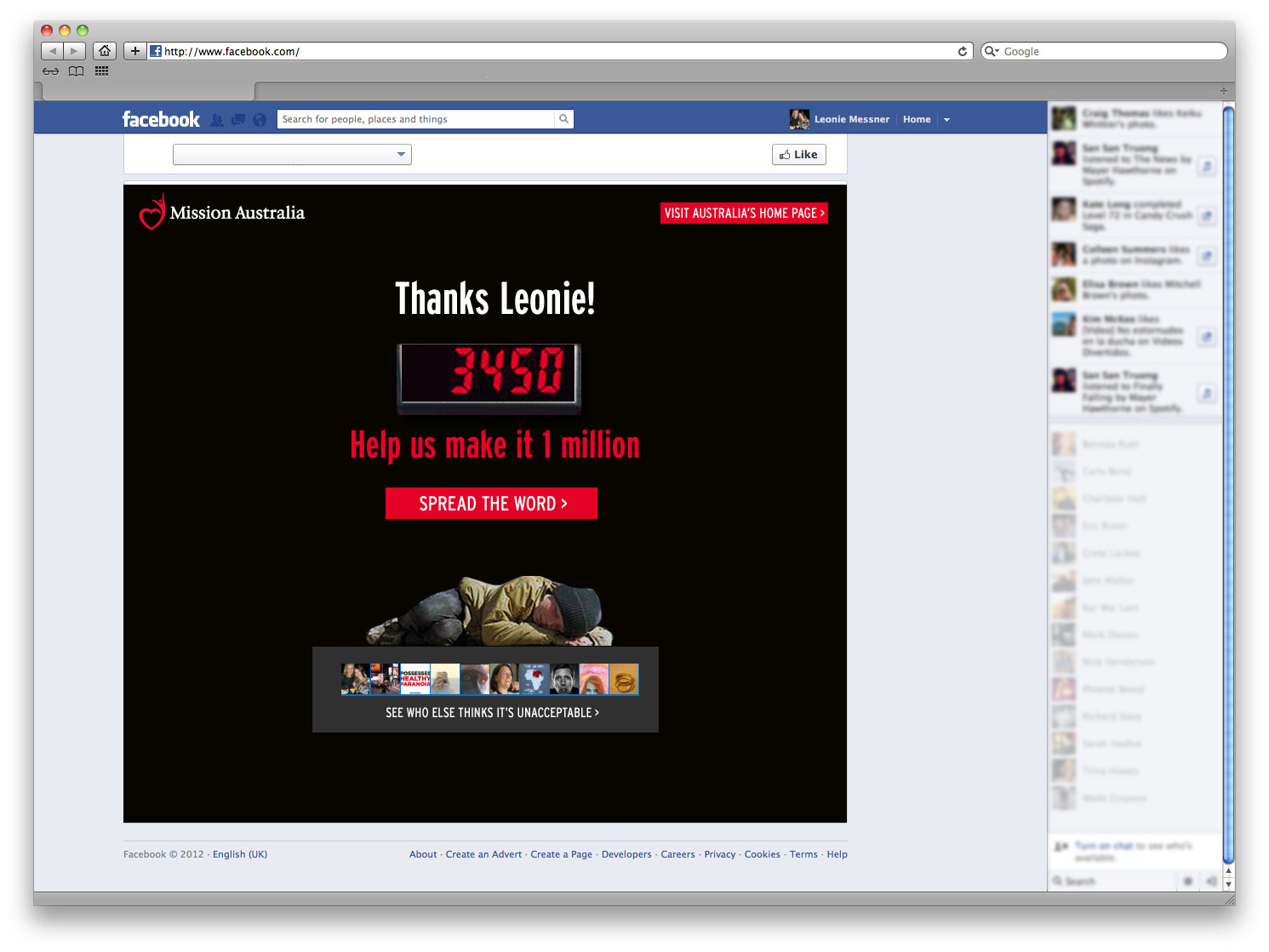Click Thanks Leonie! heading
1269x952 pixels.
click(495, 299)
